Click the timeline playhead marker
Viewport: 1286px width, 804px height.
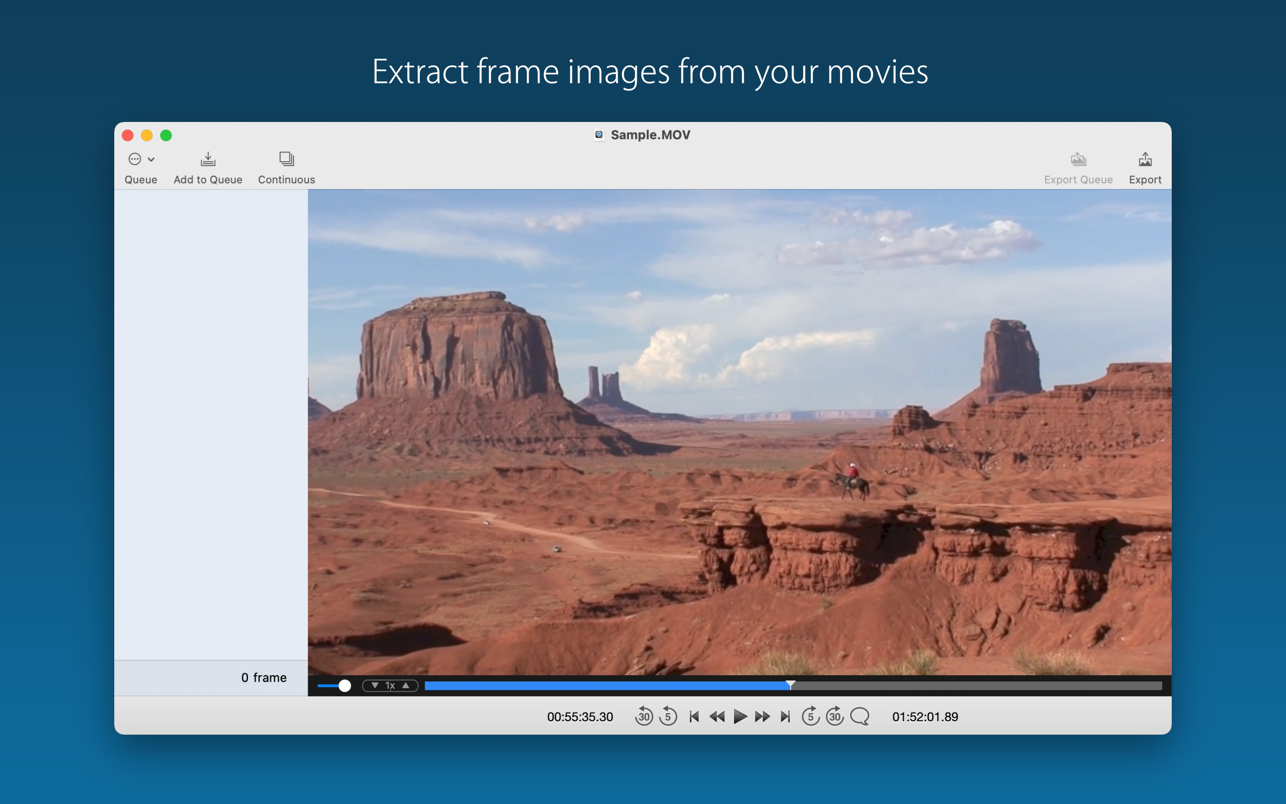click(x=790, y=685)
